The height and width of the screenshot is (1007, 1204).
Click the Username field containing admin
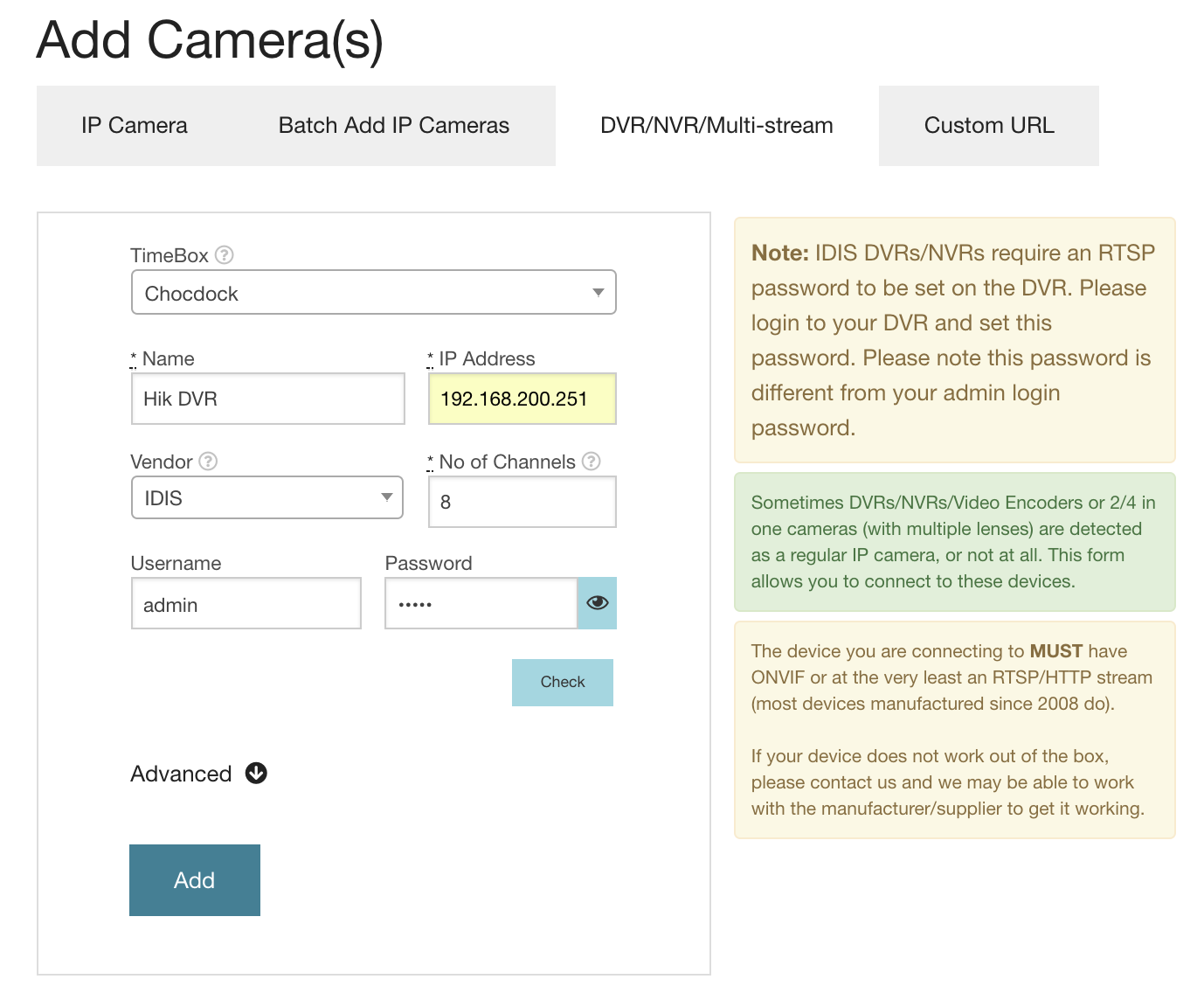click(x=246, y=604)
